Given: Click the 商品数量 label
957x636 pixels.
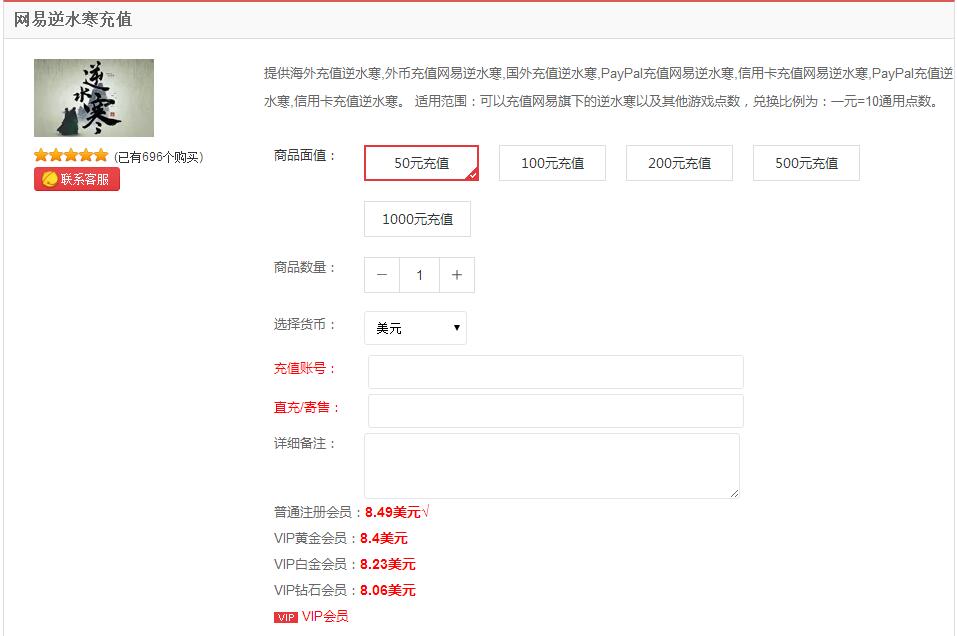Looking at the screenshot, I should [305, 267].
